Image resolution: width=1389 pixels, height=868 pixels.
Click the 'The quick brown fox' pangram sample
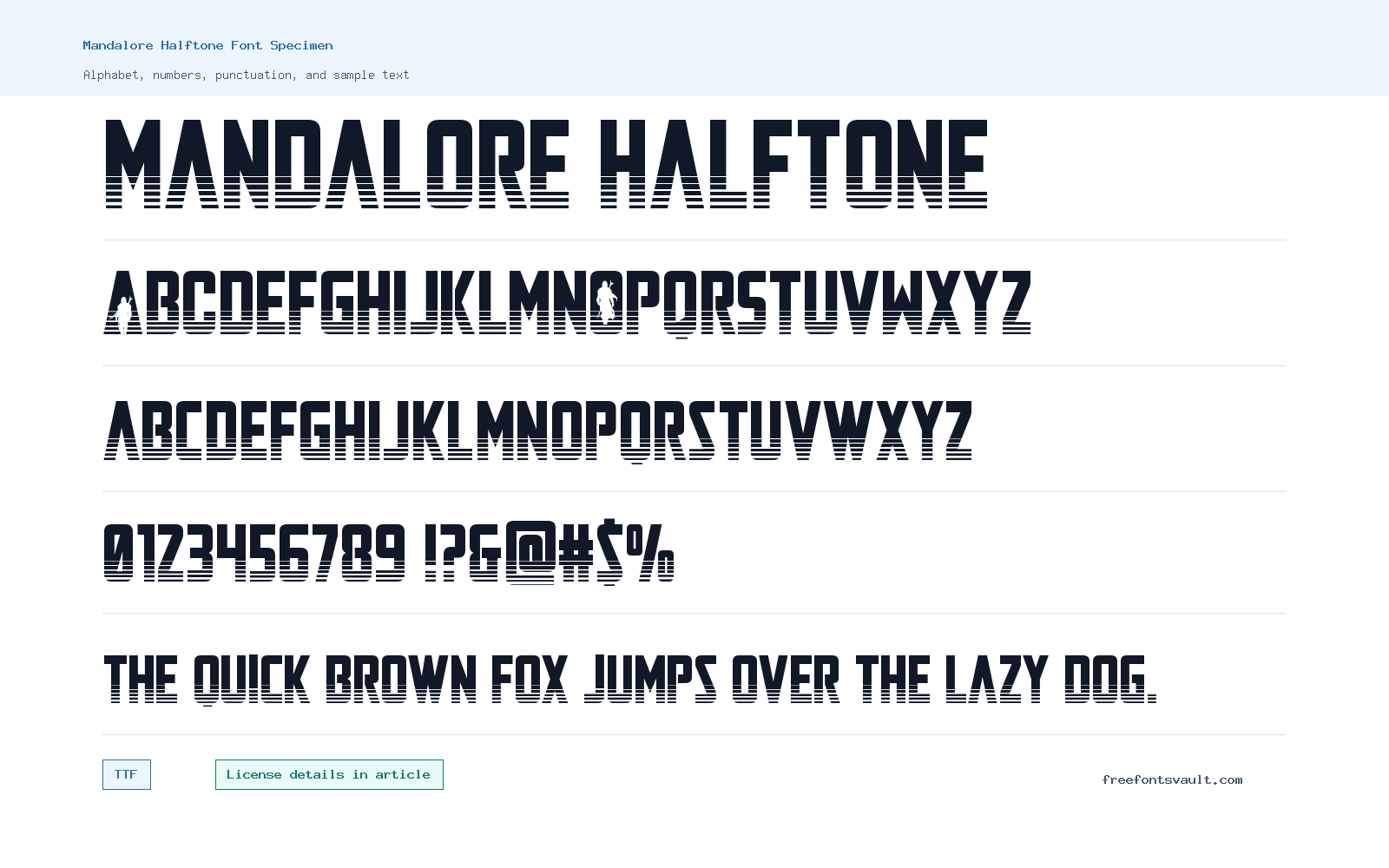(630, 680)
